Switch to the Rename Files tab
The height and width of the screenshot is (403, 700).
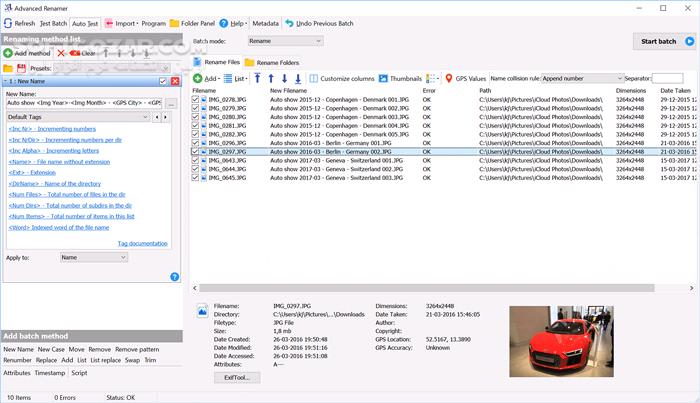pos(217,62)
